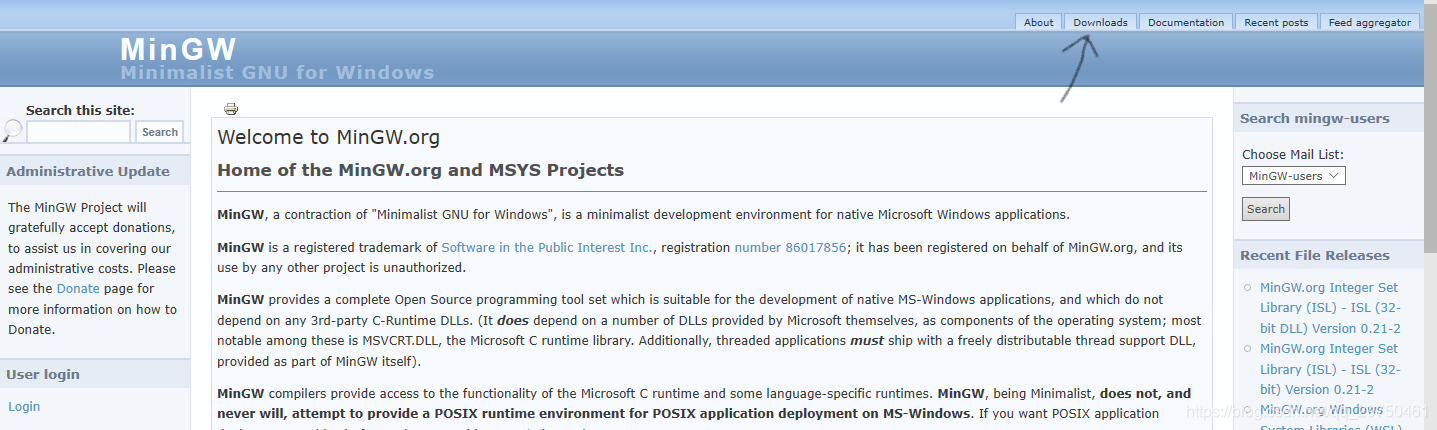The image size is (1437, 430).
Task: Open ISL (32-bit) Version 0.21-2 release link
Action: [1330, 369]
